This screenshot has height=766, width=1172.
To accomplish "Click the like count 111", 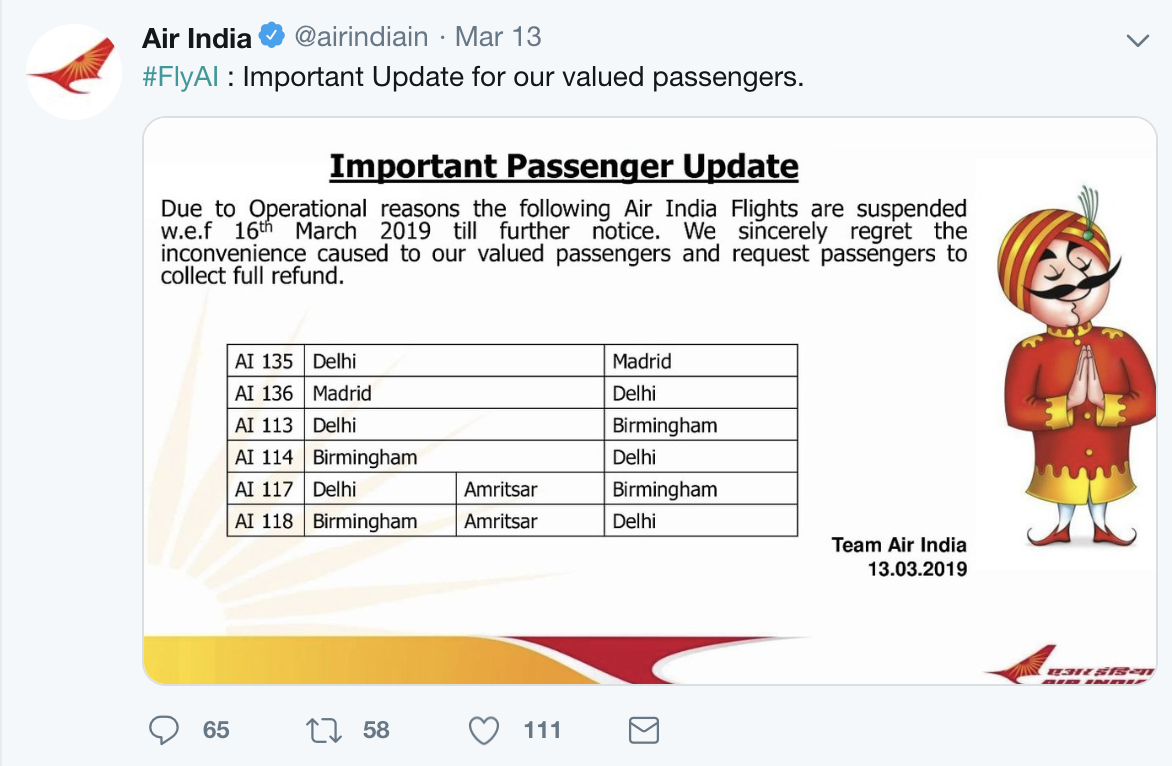I will click(542, 731).
